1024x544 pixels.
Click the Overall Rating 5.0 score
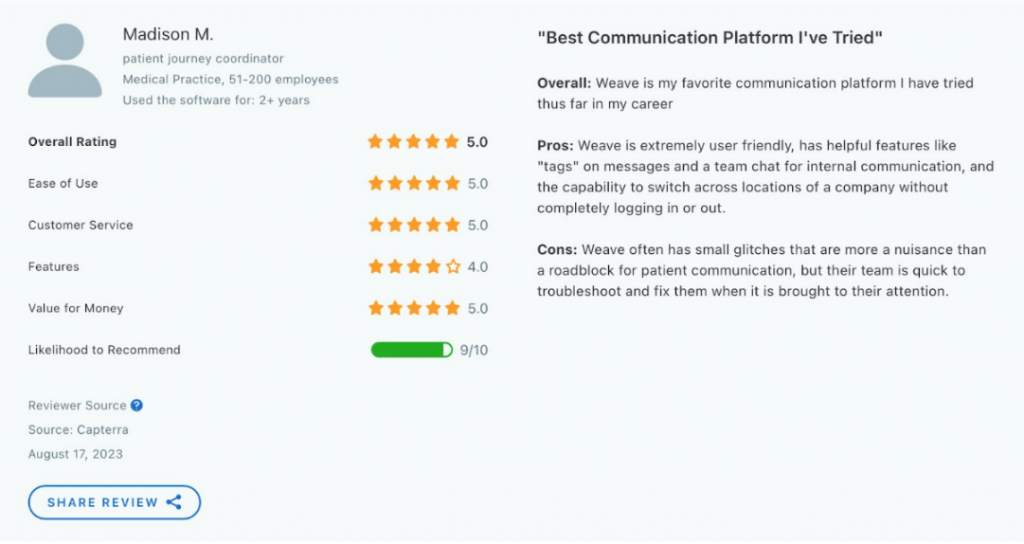point(477,142)
